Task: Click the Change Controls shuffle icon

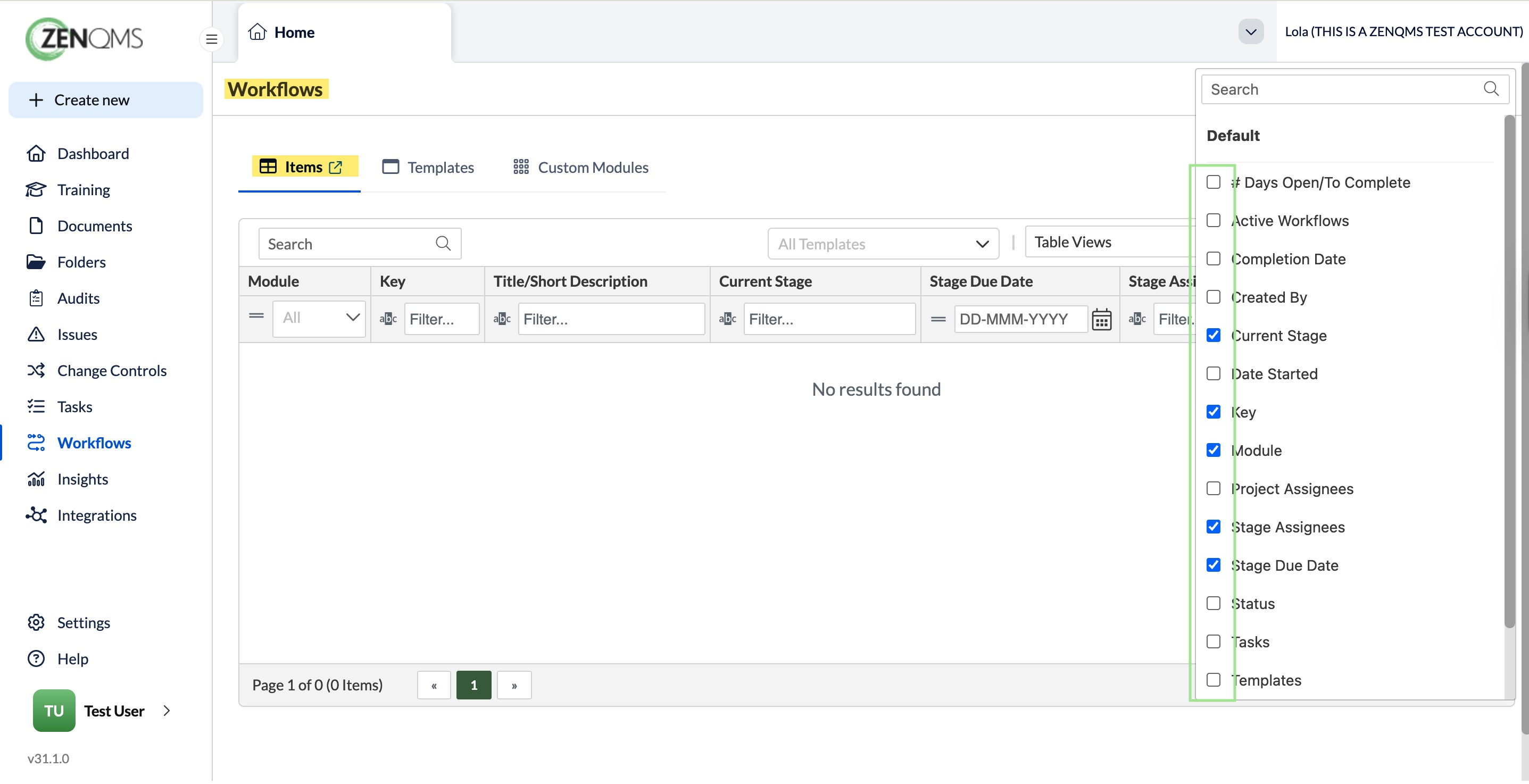Action: coord(36,371)
